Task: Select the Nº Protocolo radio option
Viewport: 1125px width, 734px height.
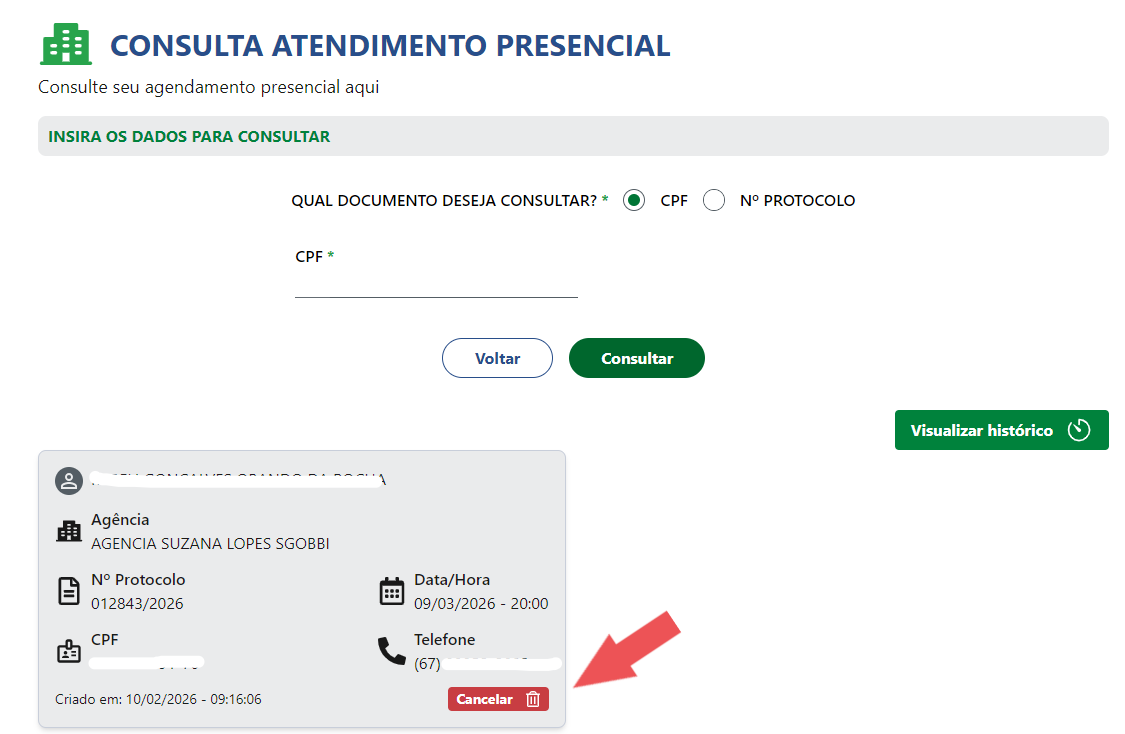Action: click(714, 201)
